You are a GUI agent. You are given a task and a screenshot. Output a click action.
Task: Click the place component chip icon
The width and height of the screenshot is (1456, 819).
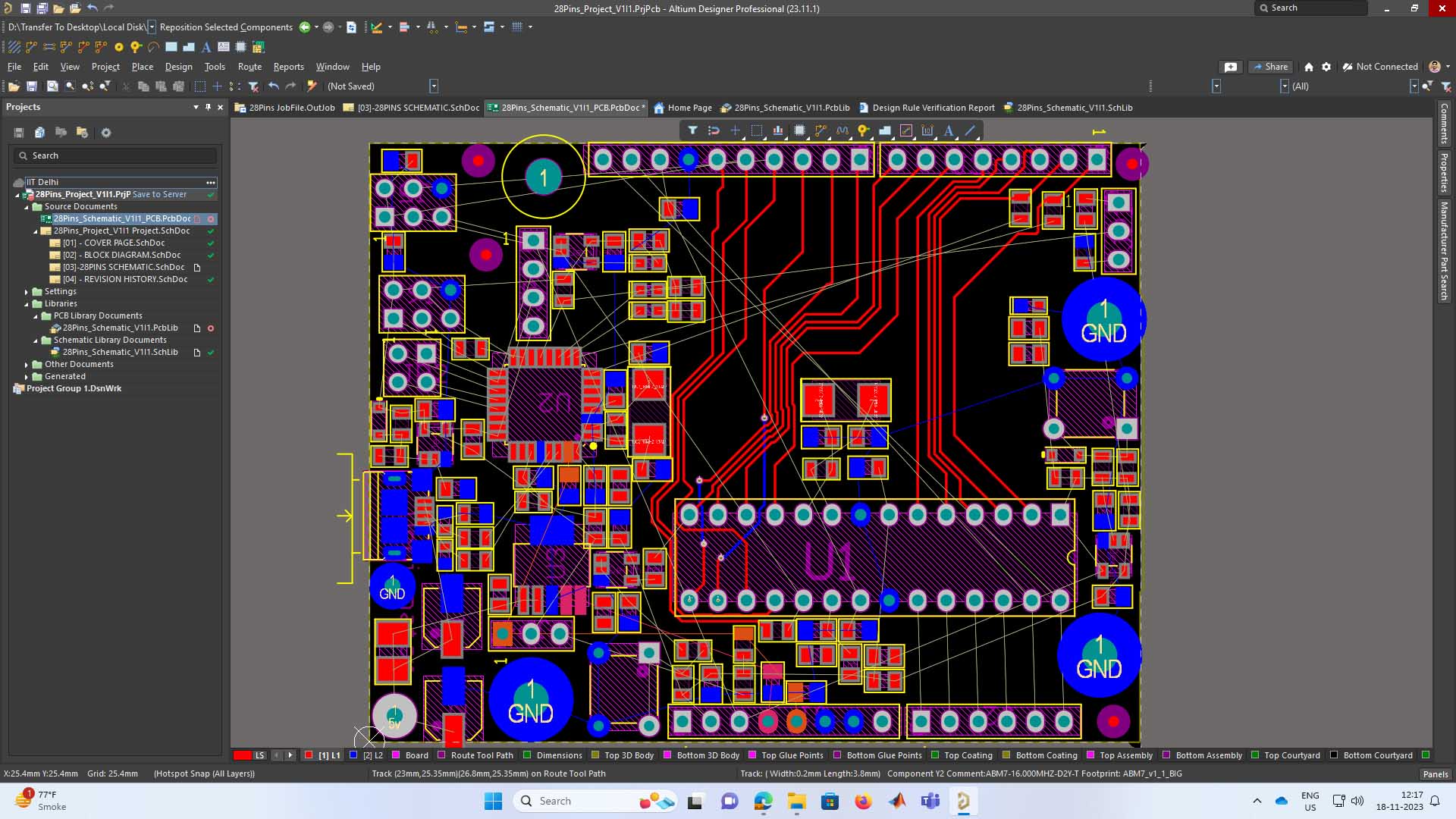click(799, 130)
